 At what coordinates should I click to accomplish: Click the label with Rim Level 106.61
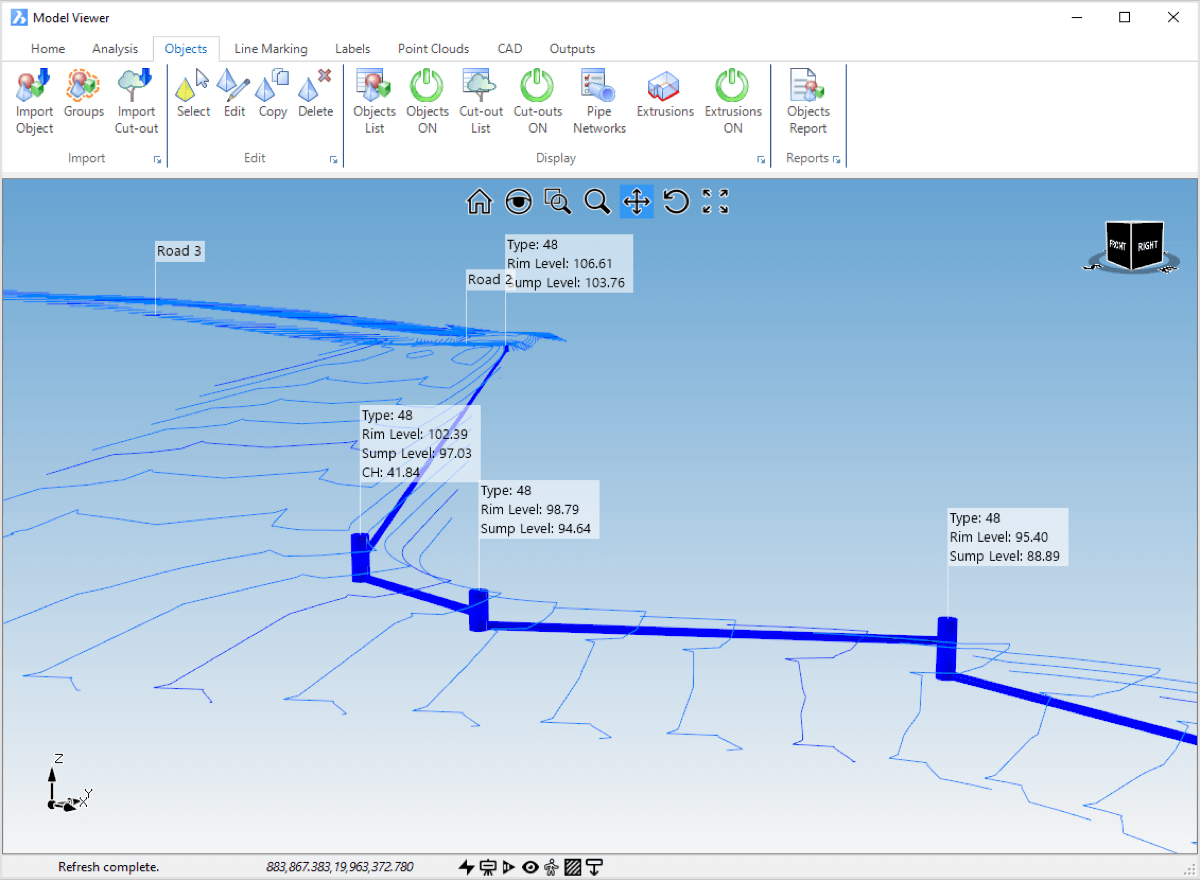(569, 264)
